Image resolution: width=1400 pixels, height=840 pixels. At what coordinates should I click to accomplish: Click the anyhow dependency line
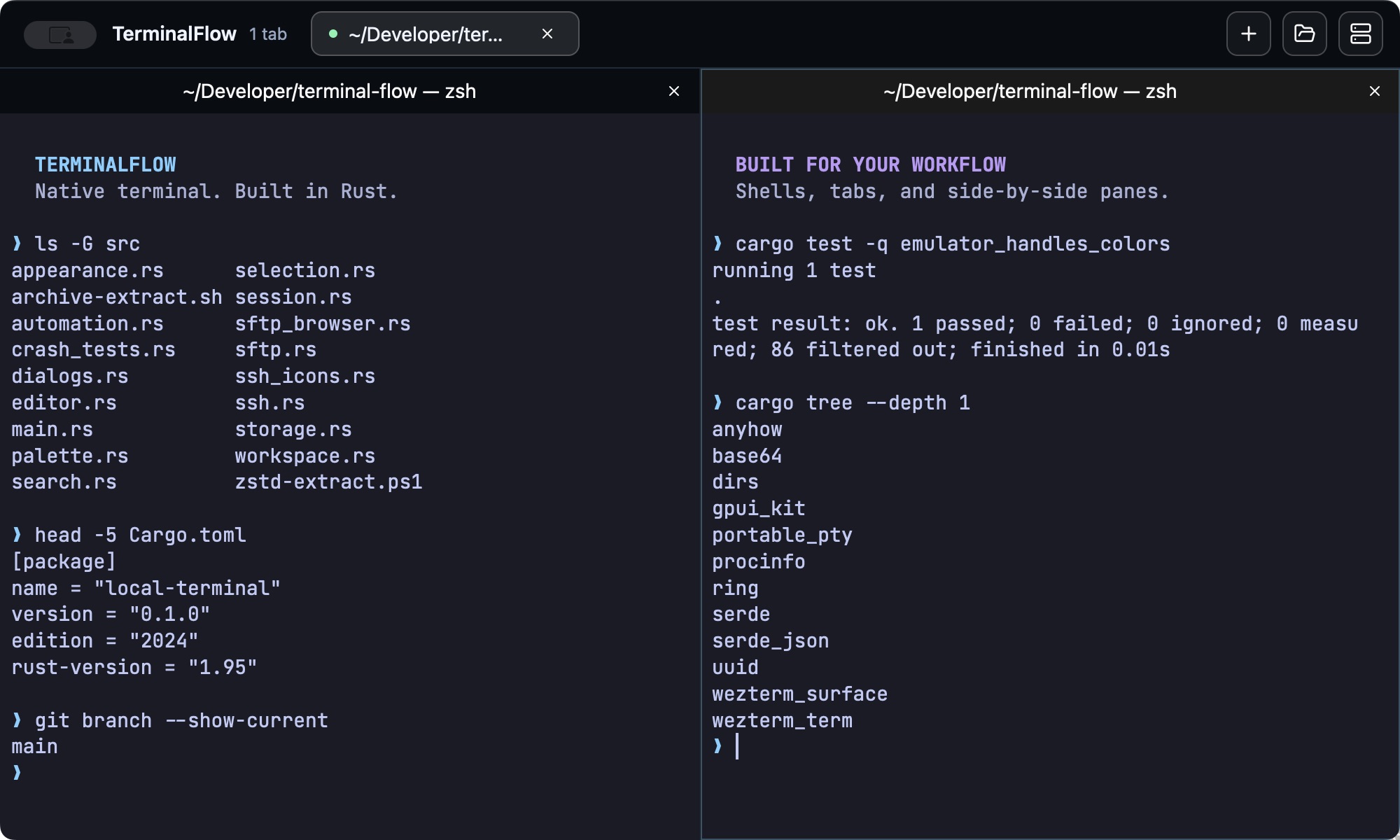pyautogui.click(x=747, y=429)
